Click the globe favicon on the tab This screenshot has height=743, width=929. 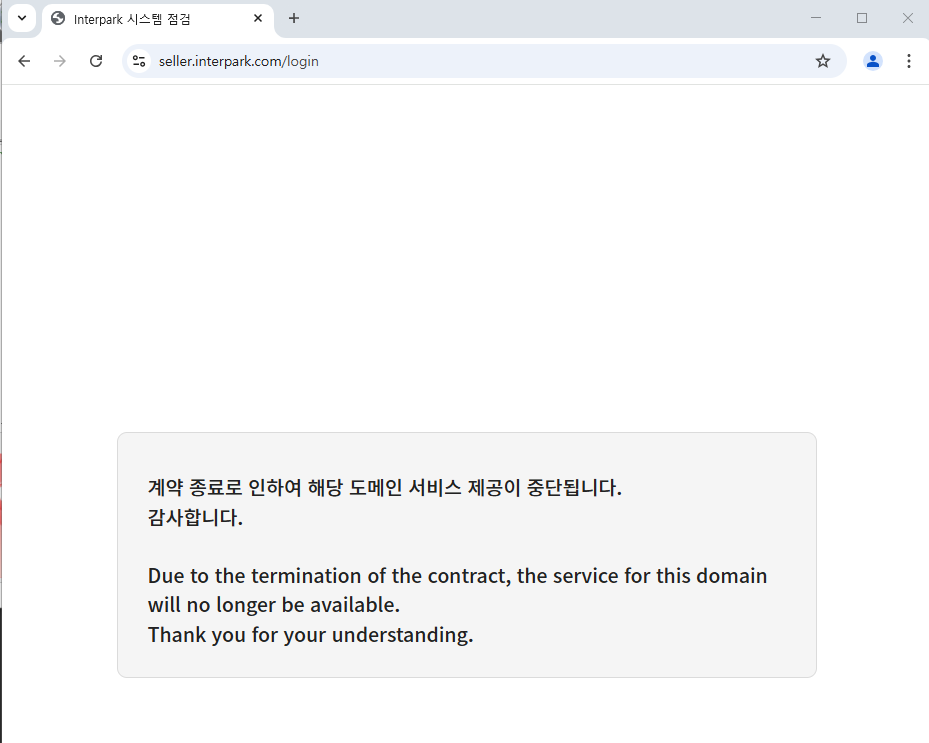coord(58,19)
